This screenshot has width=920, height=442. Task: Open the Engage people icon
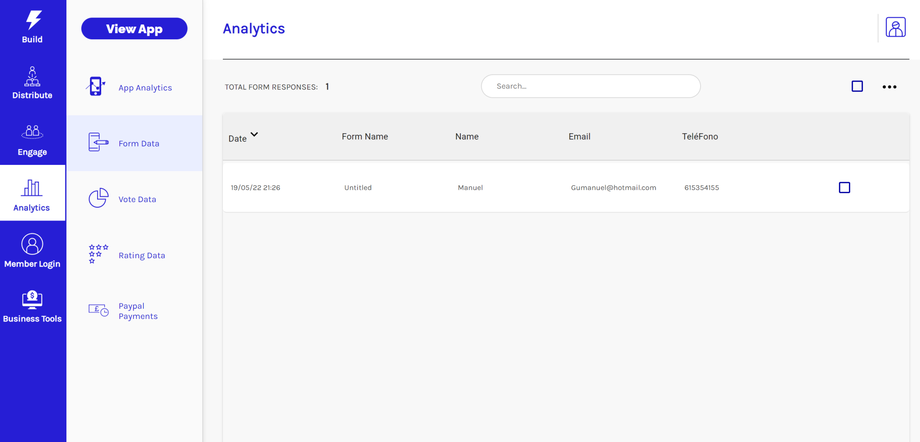coord(32,132)
